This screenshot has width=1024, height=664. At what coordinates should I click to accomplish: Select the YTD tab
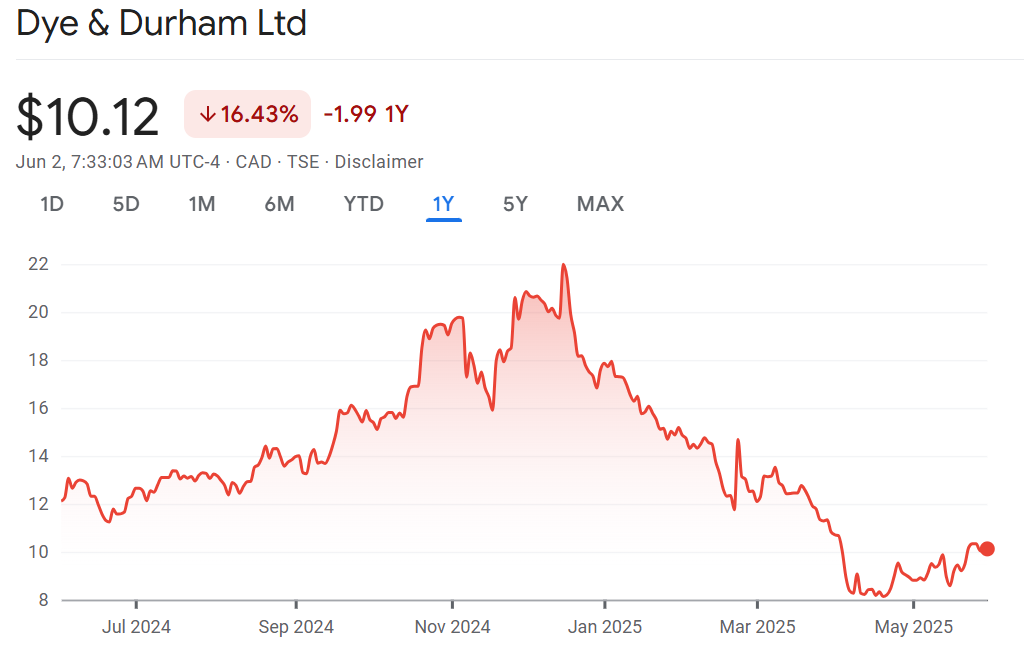pos(364,204)
